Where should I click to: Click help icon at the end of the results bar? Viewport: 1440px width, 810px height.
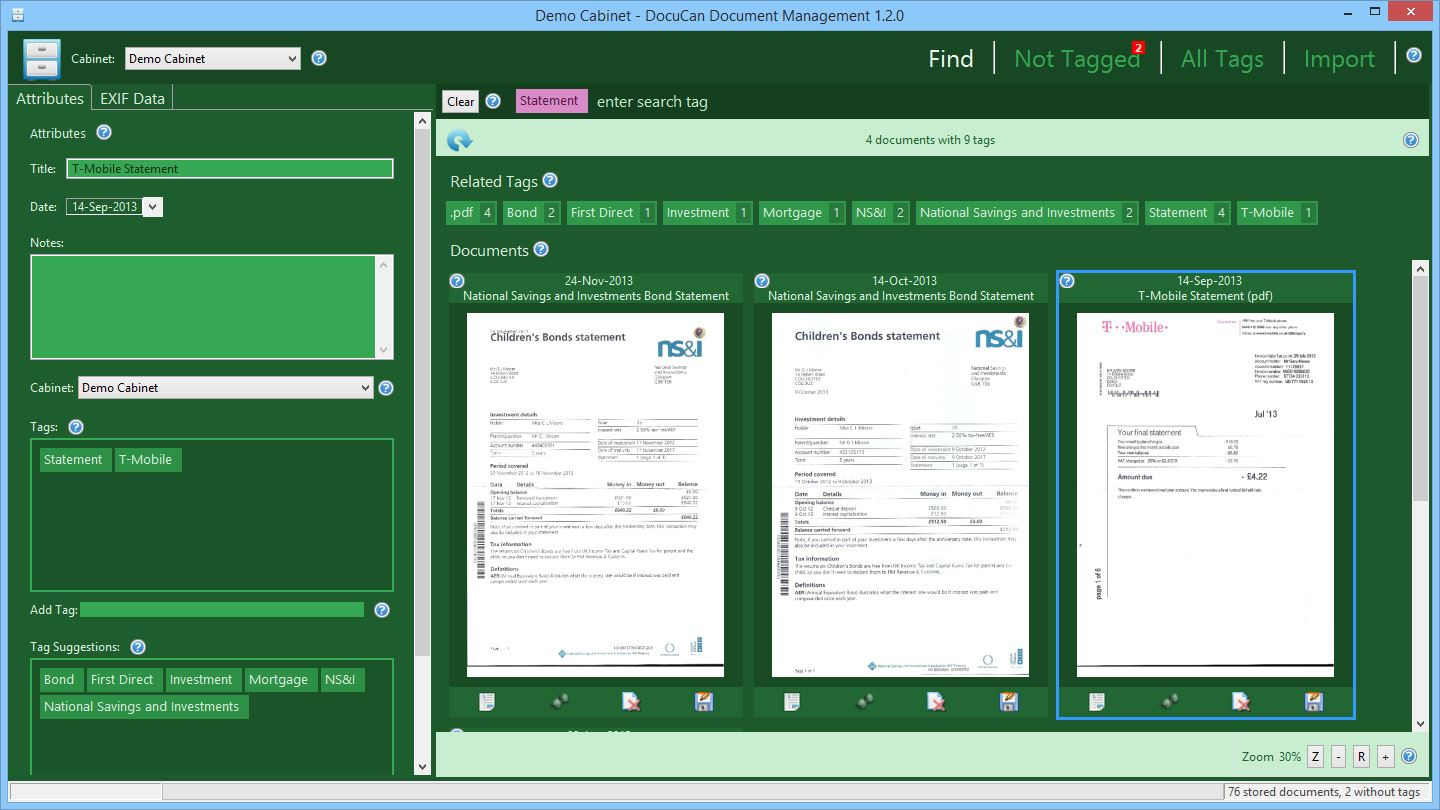click(1411, 140)
